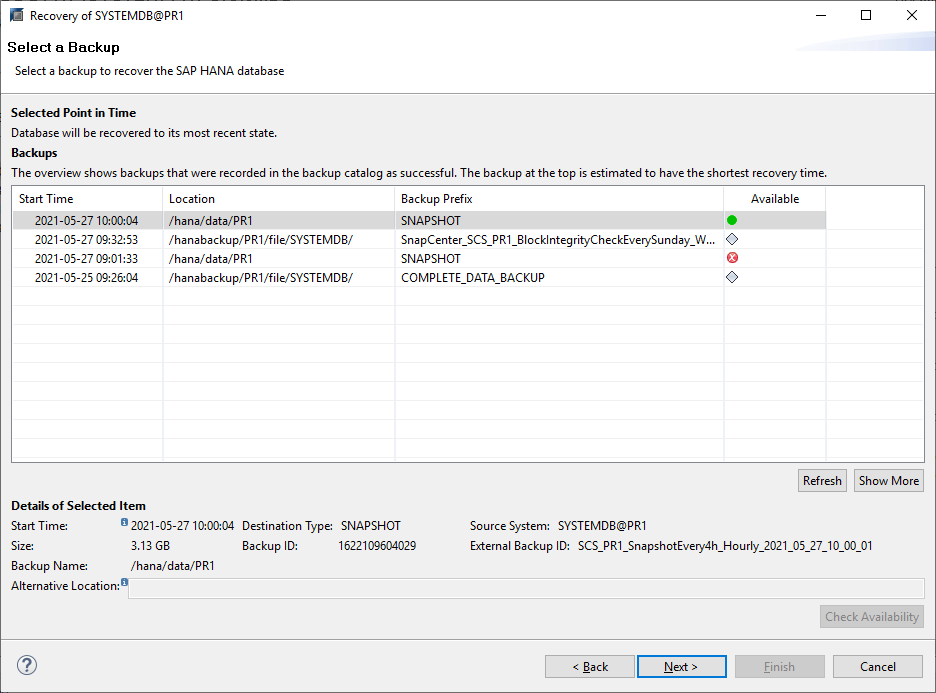Screen dimensions: 936x693
Task: Click info icon beside Alternative Location
Action: (x=124, y=582)
